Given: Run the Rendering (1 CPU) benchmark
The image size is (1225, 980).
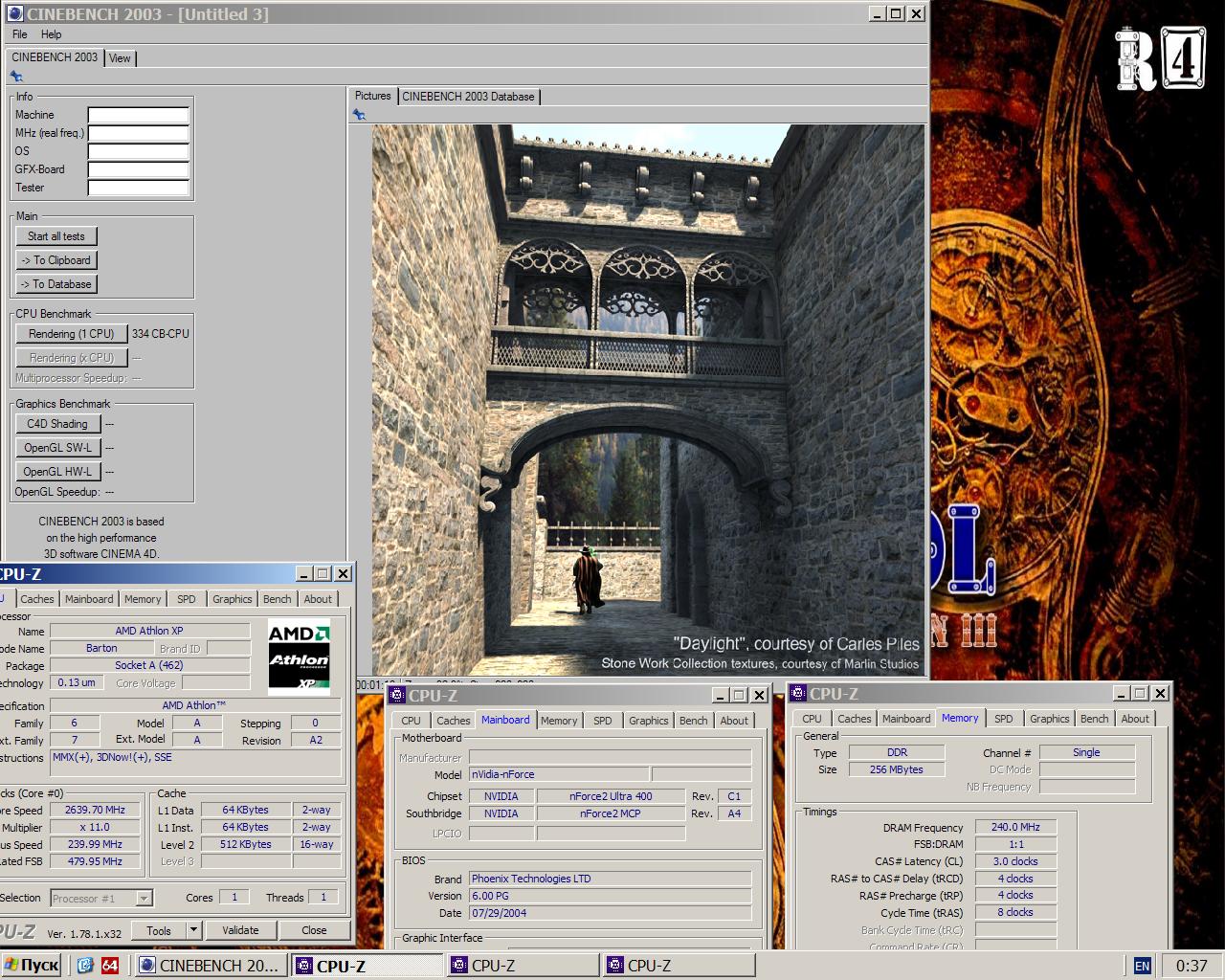Looking at the screenshot, I should click(72, 334).
